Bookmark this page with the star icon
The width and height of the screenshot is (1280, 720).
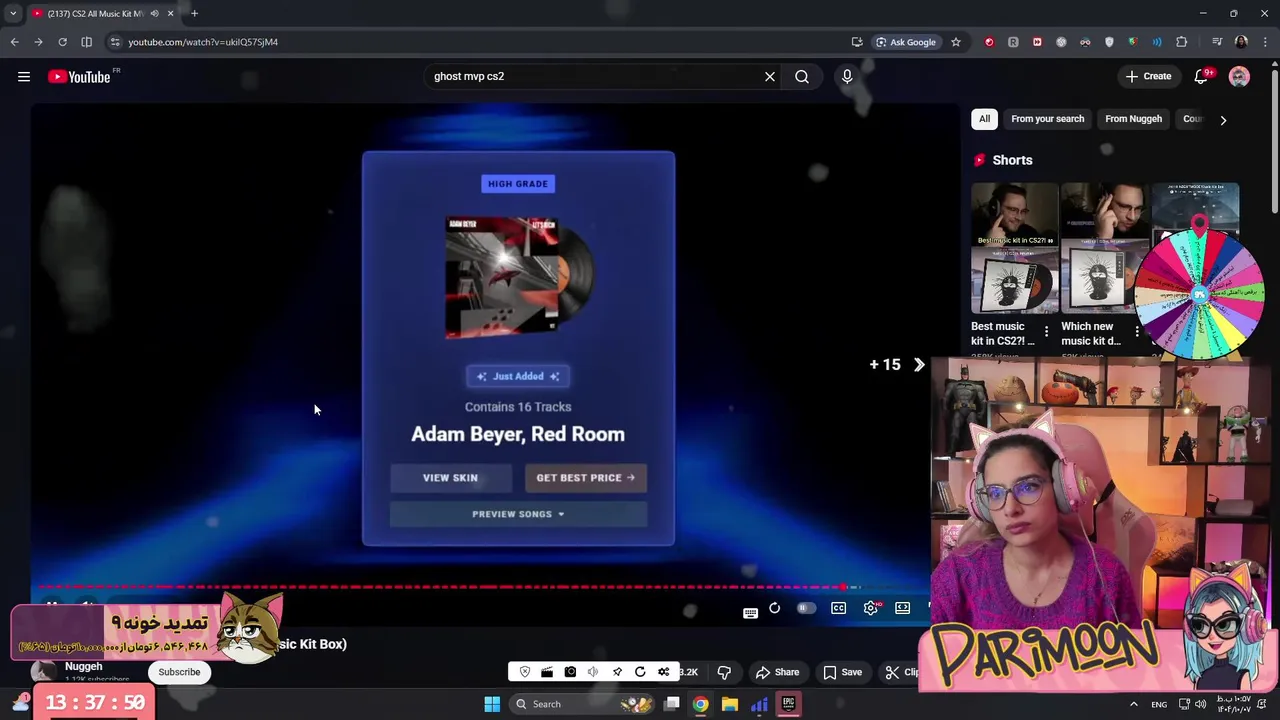point(956,42)
